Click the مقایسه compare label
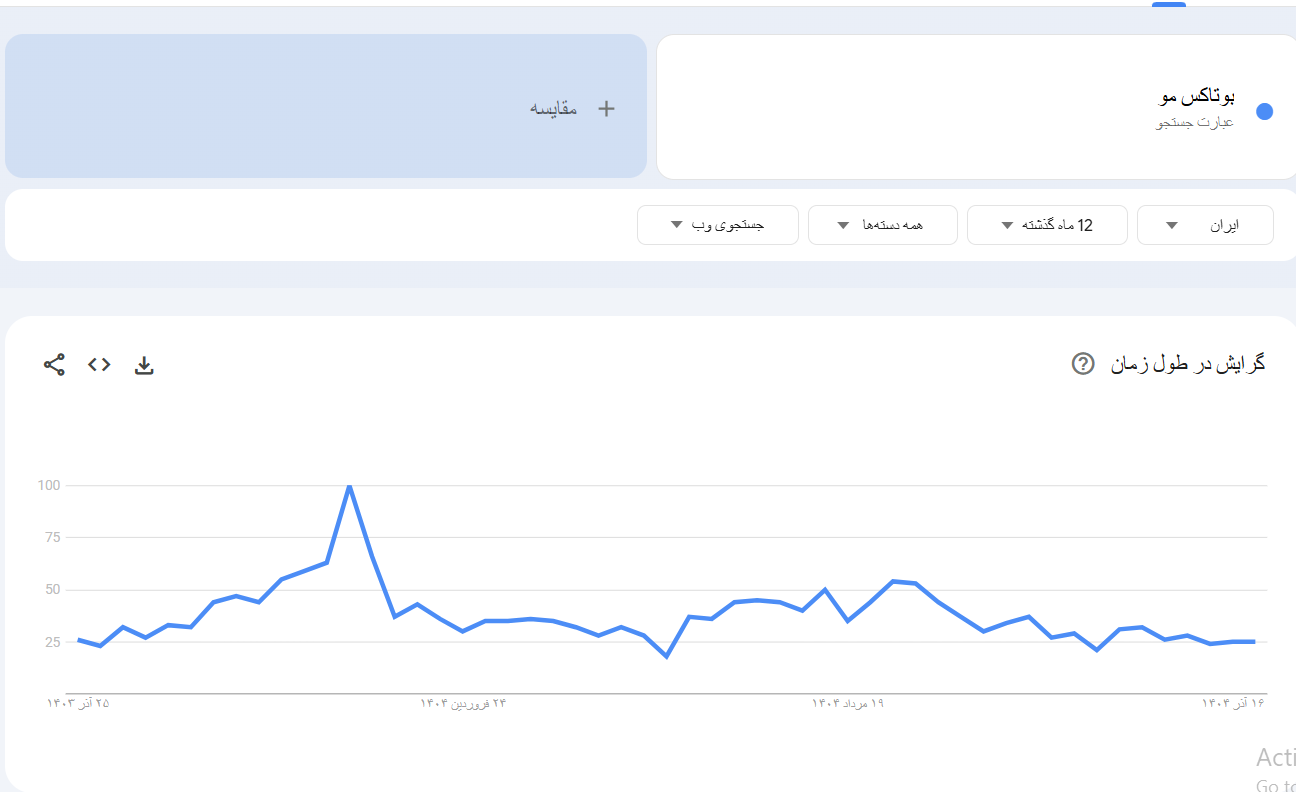Viewport: 1296px width, 792px height. coord(554,109)
